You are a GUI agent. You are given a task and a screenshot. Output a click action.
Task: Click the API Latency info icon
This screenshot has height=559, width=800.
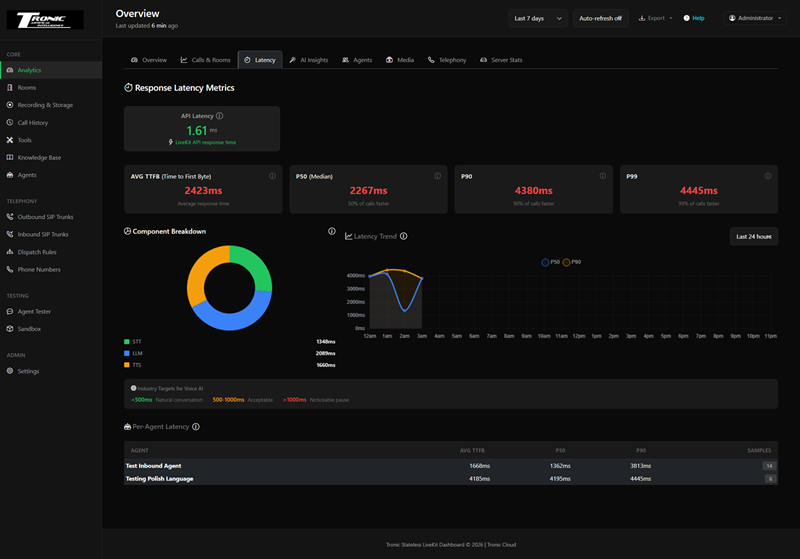tap(219, 116)
